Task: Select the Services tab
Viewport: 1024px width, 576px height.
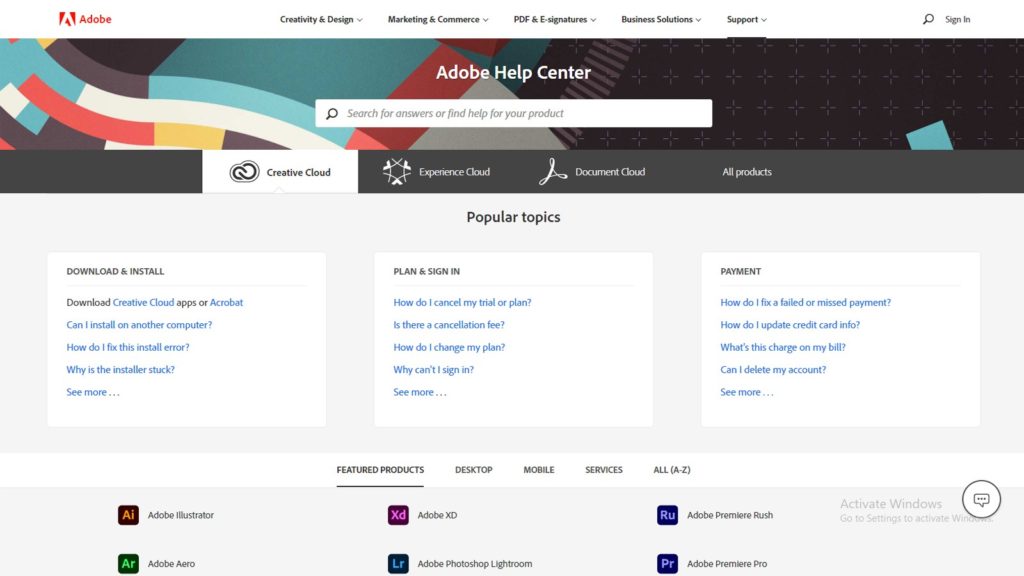Action: [x=603, y=470]
